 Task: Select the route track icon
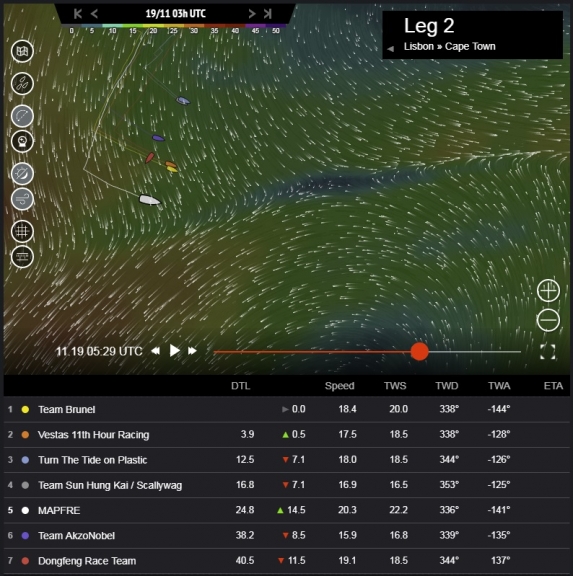[x=22, y=116]
